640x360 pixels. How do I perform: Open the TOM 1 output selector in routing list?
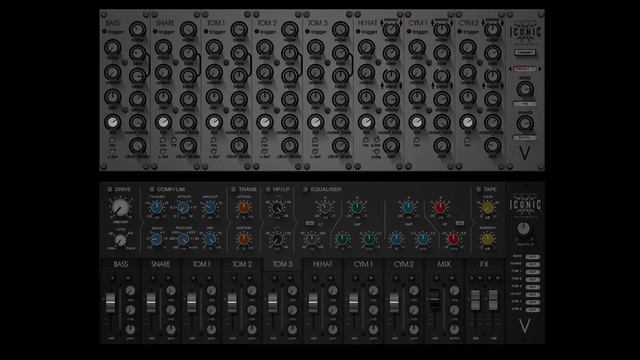click(533, 271)
